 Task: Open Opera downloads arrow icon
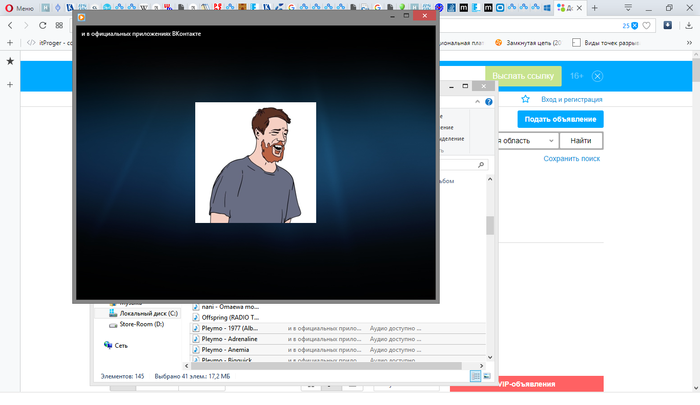coord(688,25)
